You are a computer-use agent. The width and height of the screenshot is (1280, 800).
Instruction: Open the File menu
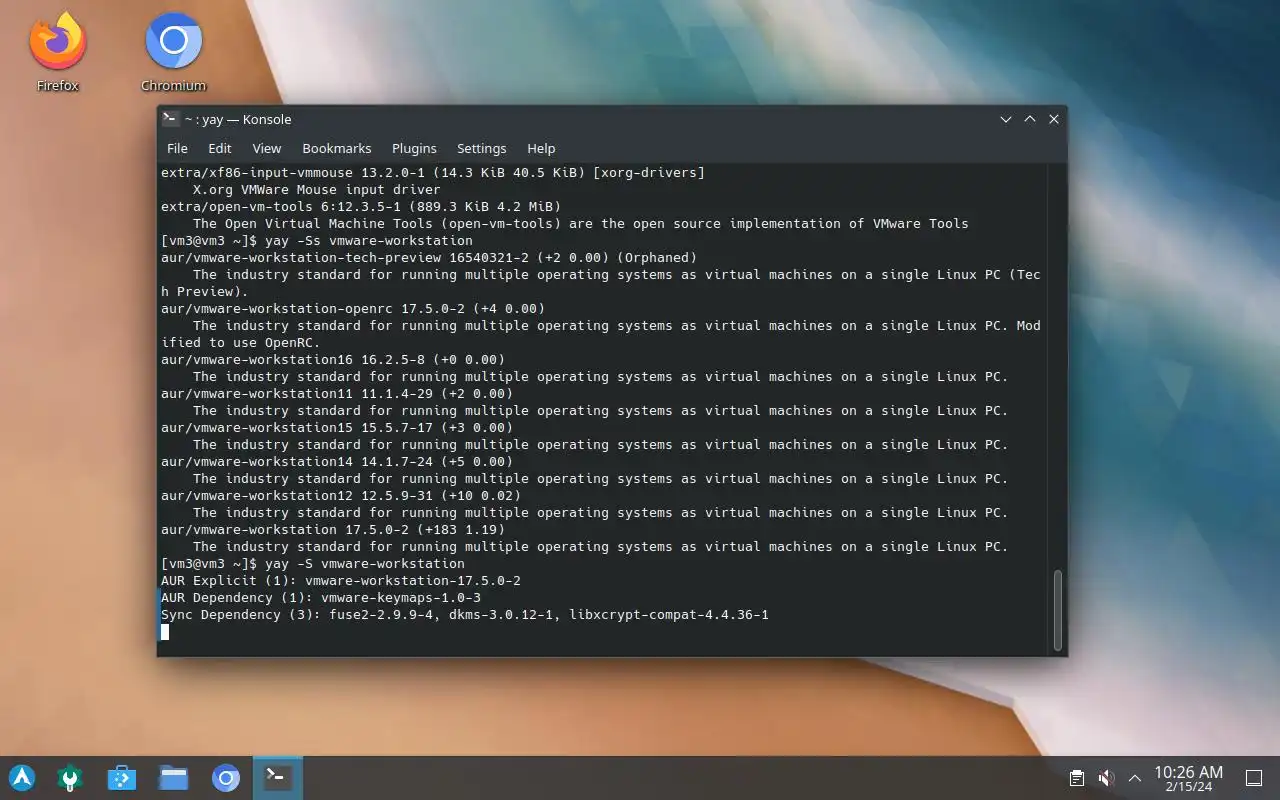point(177,148)
